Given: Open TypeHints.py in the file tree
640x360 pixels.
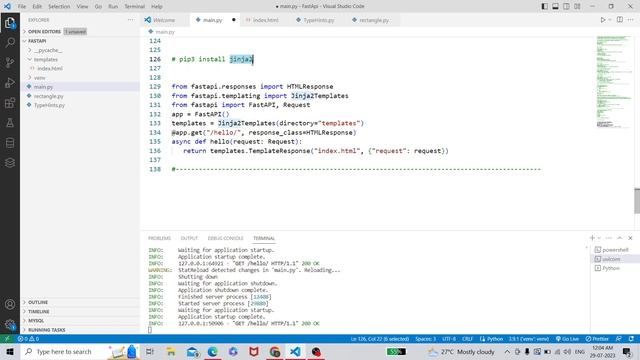Looking at the screenshot, I should tap(49, 105).
